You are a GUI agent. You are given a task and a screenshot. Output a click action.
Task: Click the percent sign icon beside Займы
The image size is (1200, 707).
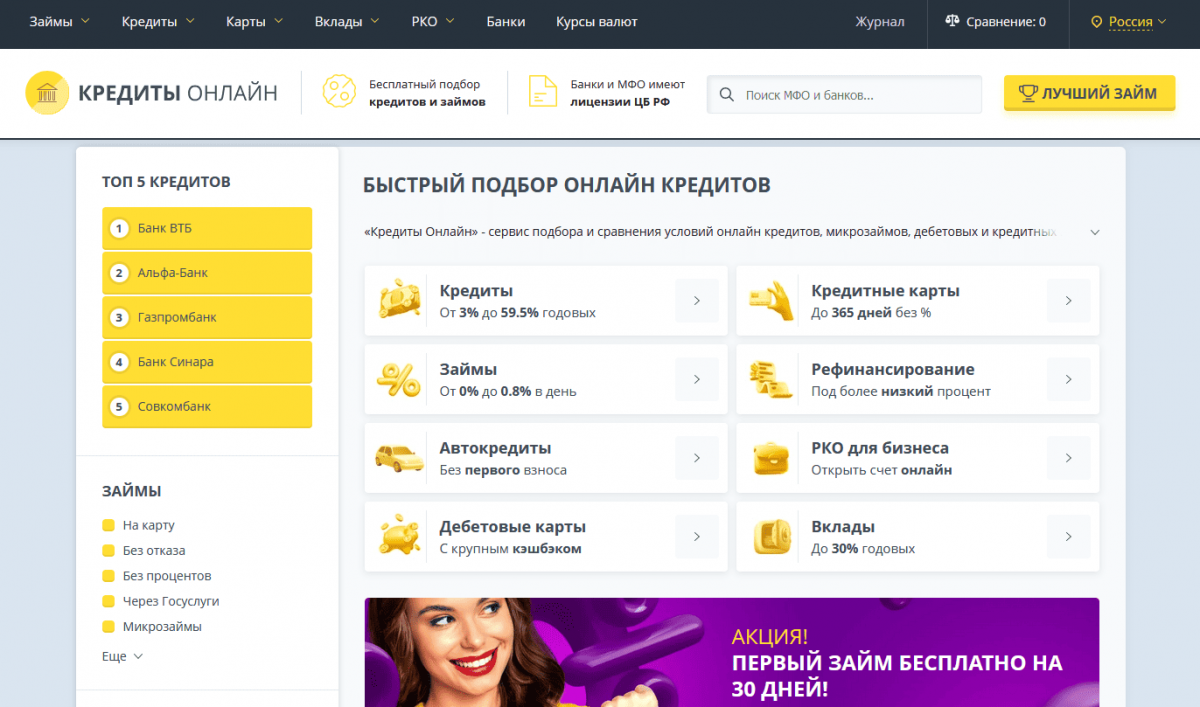tap(399, 380)
